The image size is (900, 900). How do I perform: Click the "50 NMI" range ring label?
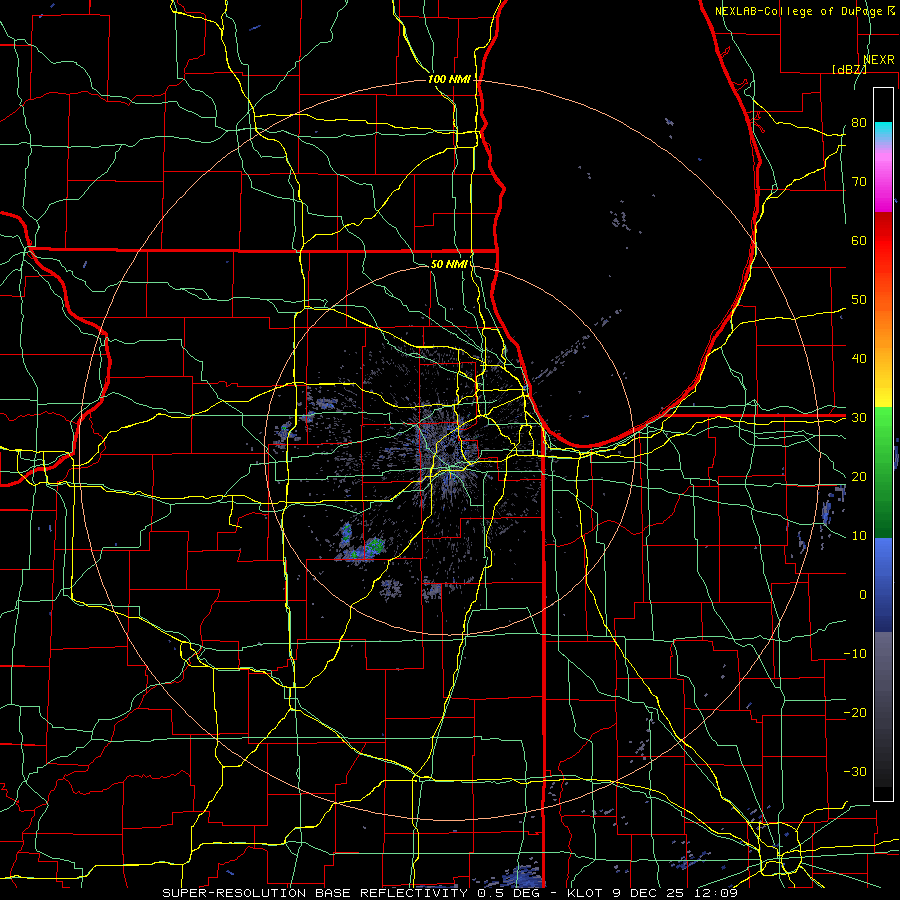point(449,264)
